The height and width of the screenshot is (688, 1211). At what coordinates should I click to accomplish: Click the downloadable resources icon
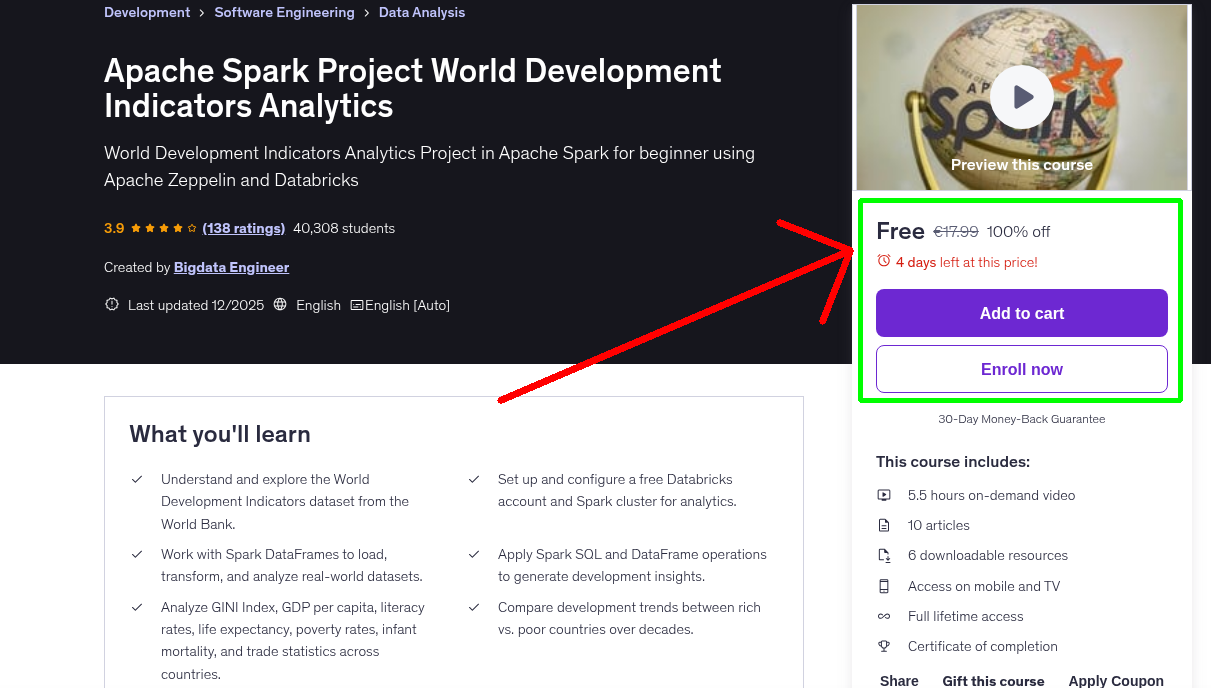pyautogui.click(x=884, y=555)
